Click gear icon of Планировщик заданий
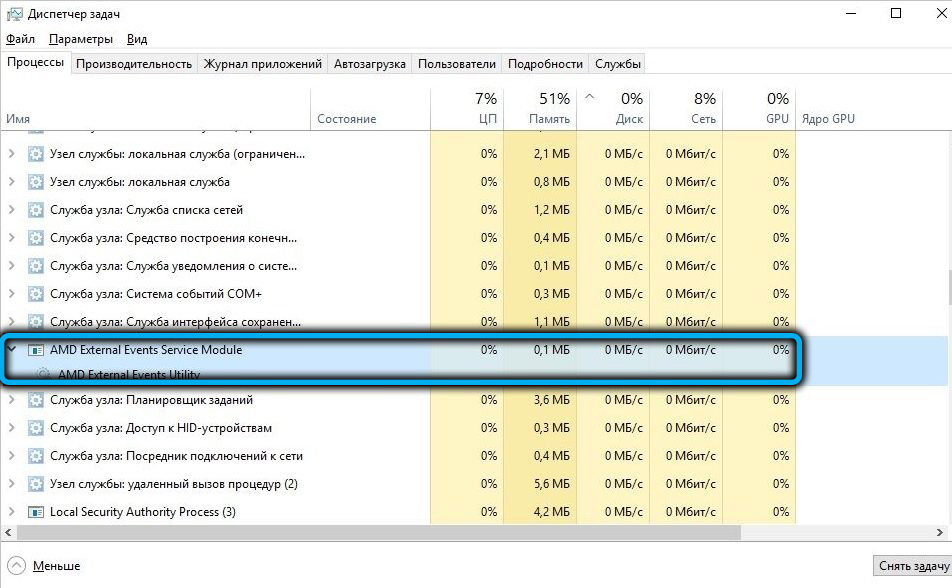Viewport: 952px width, 588px height. 36,400
